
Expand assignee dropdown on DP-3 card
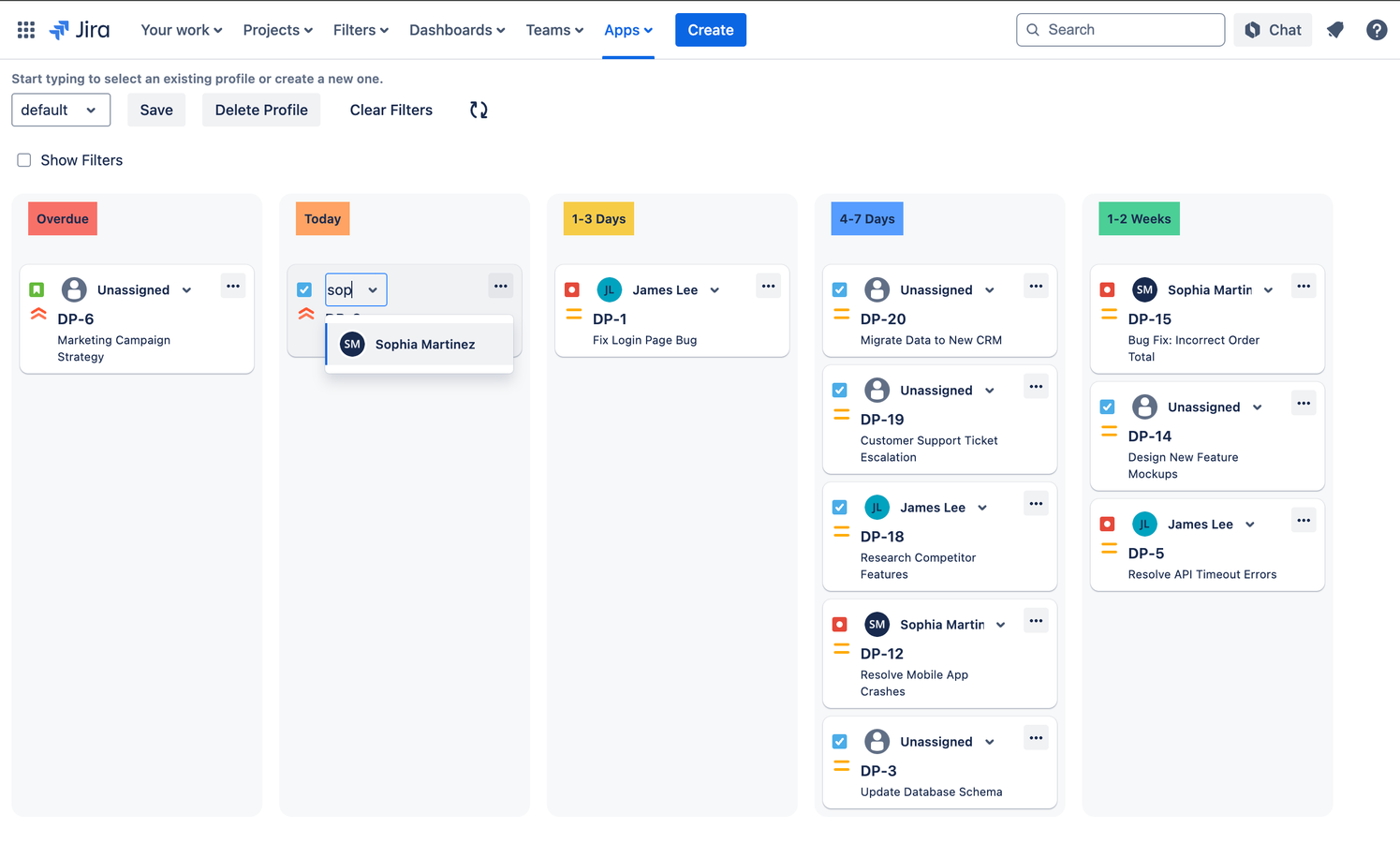coord(990,742)
